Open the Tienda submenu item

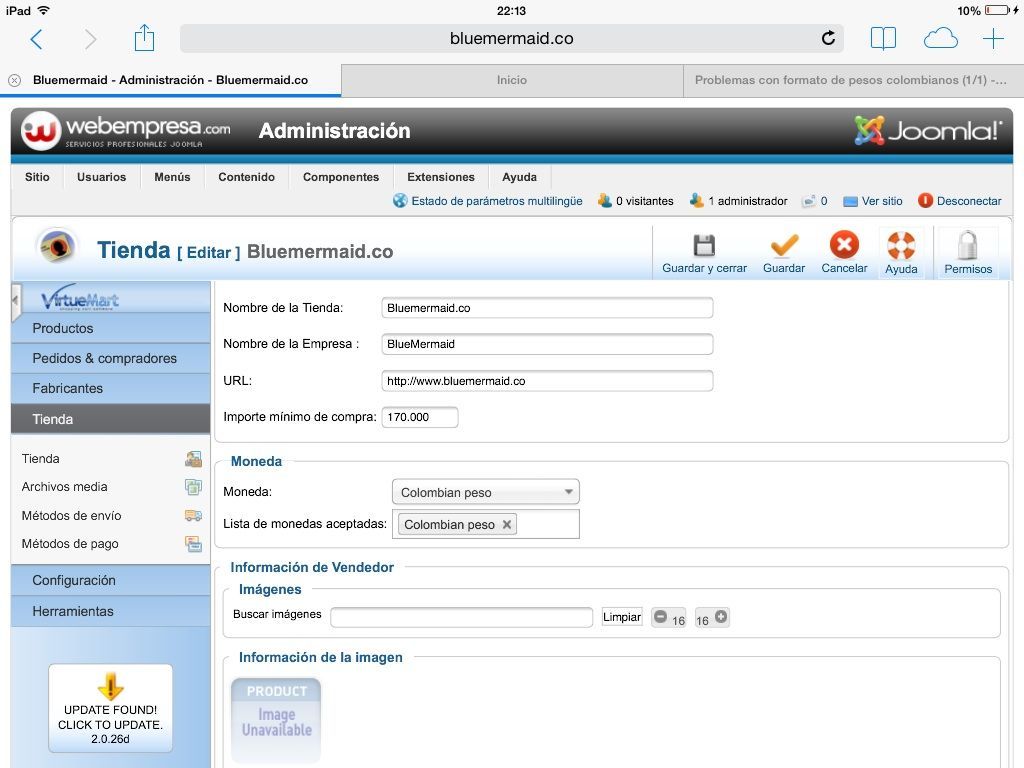point(40,459)
